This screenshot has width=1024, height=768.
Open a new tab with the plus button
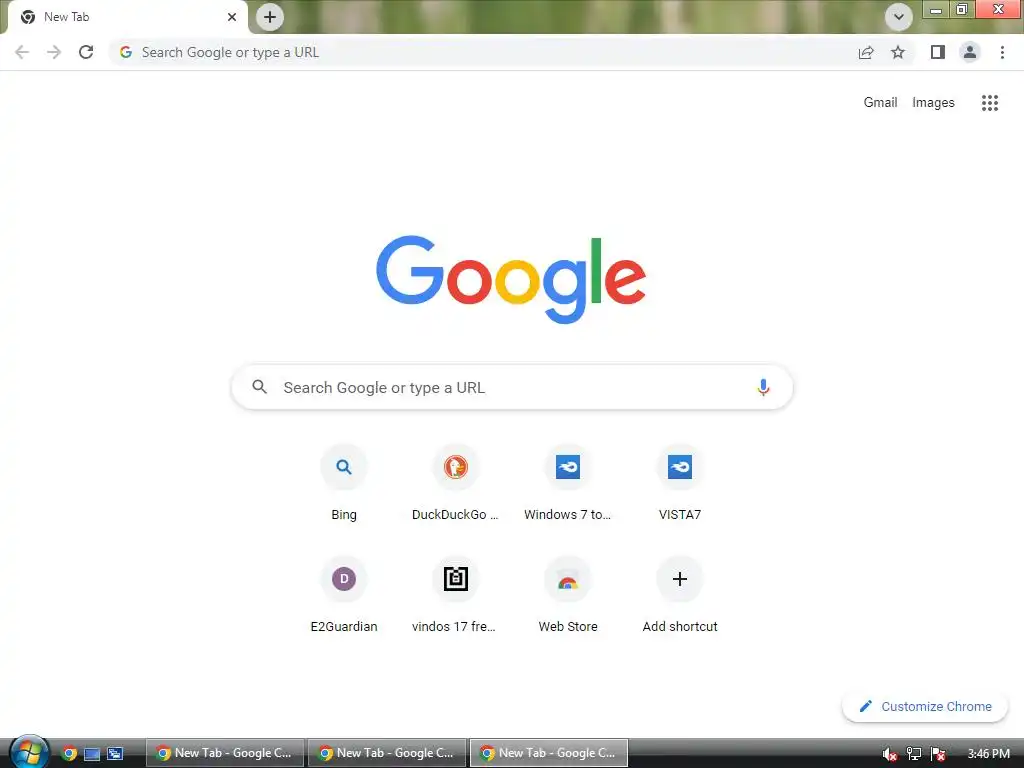coord(270,17)
